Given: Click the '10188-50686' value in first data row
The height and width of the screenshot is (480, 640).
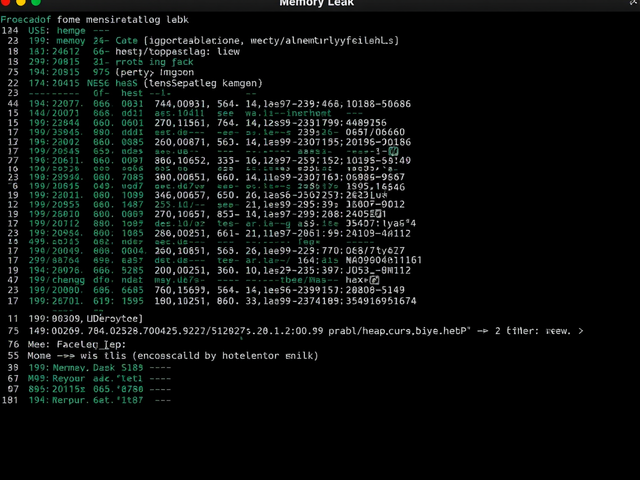Looking at the screenshot, I should click(378, 104).
